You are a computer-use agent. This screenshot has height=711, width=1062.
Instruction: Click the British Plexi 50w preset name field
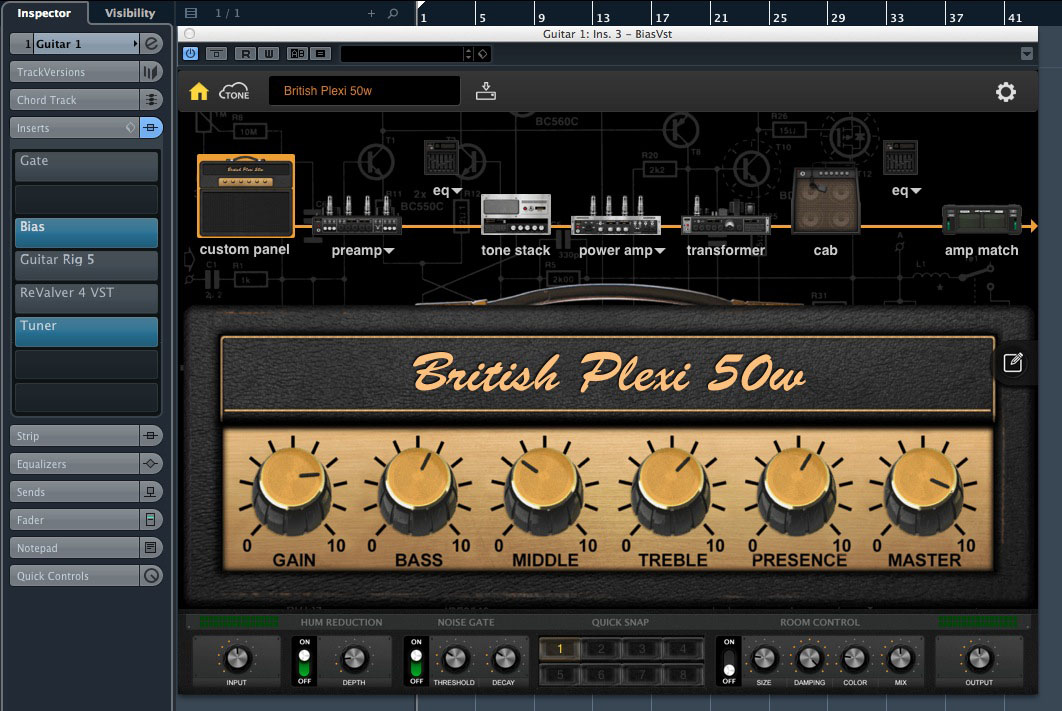click(364, 91)
